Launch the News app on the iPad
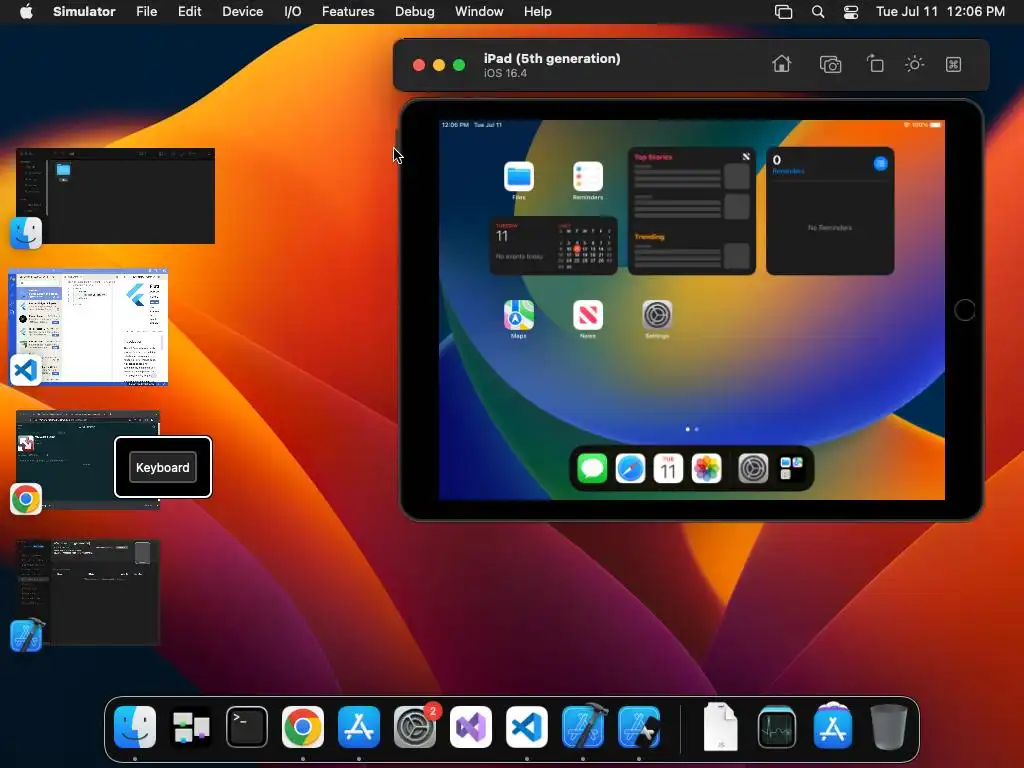This screenshot has width=1024, height=768. (588, 315)
